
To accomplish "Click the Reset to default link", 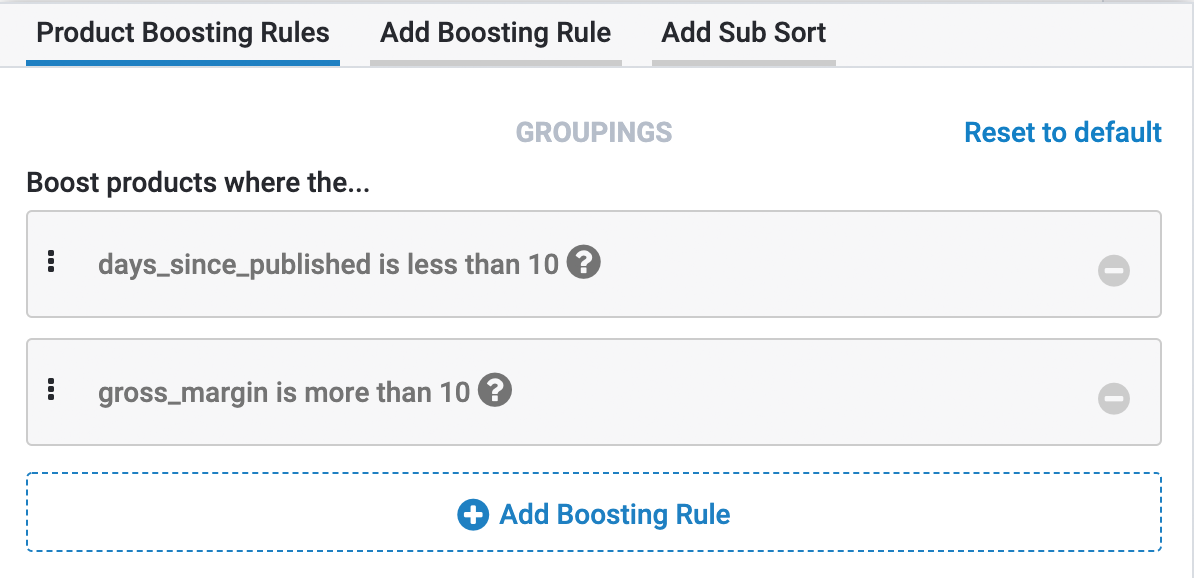I will pyautogui.click(x=1062, y=132).
